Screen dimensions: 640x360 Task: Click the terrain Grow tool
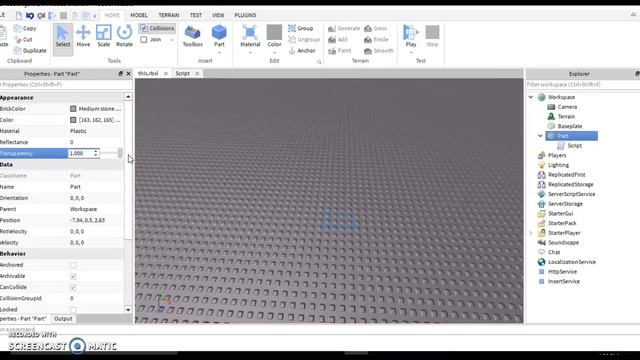375,28
